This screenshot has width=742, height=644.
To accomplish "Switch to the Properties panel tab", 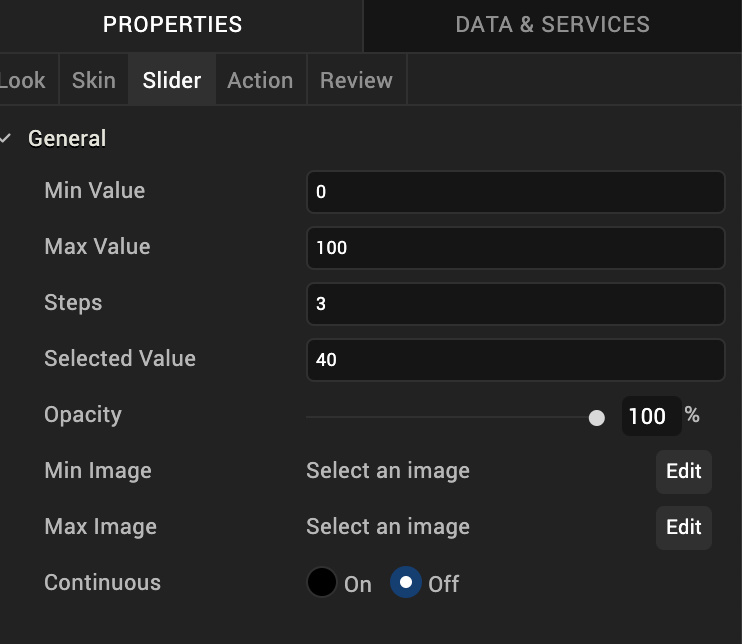I will pos(172,25).
